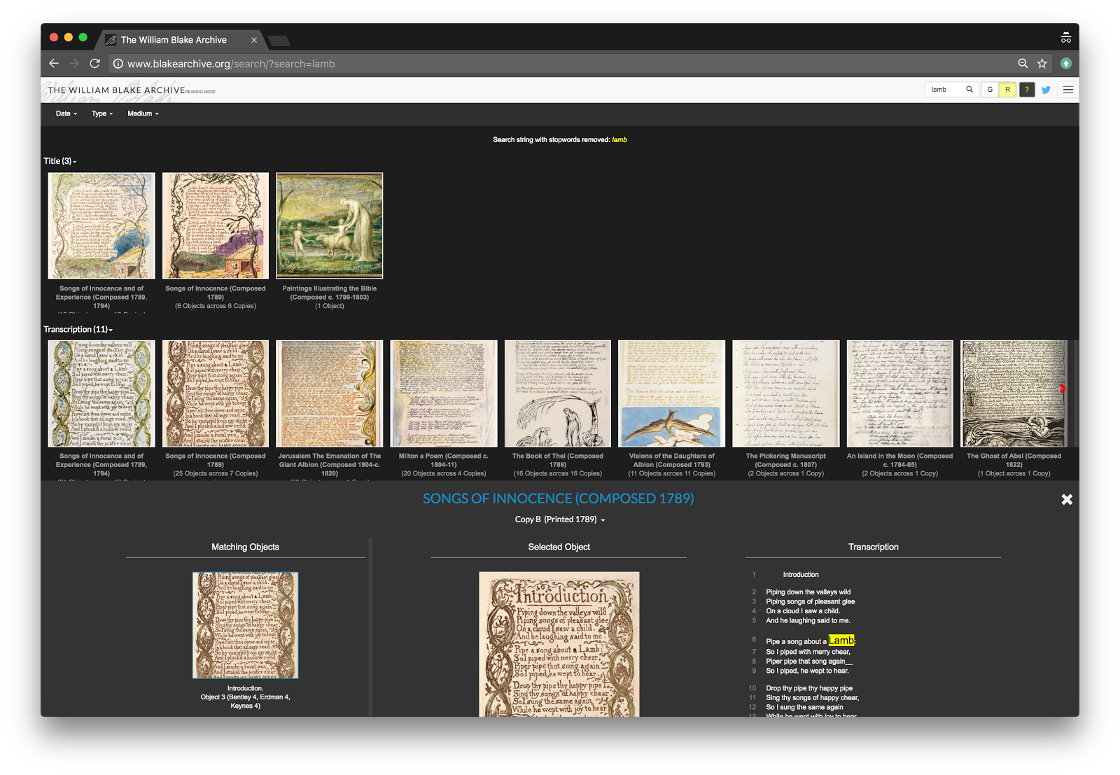Open The Pickering Manuscript thumbnail

pyautogui.click(x=786, y=394)
